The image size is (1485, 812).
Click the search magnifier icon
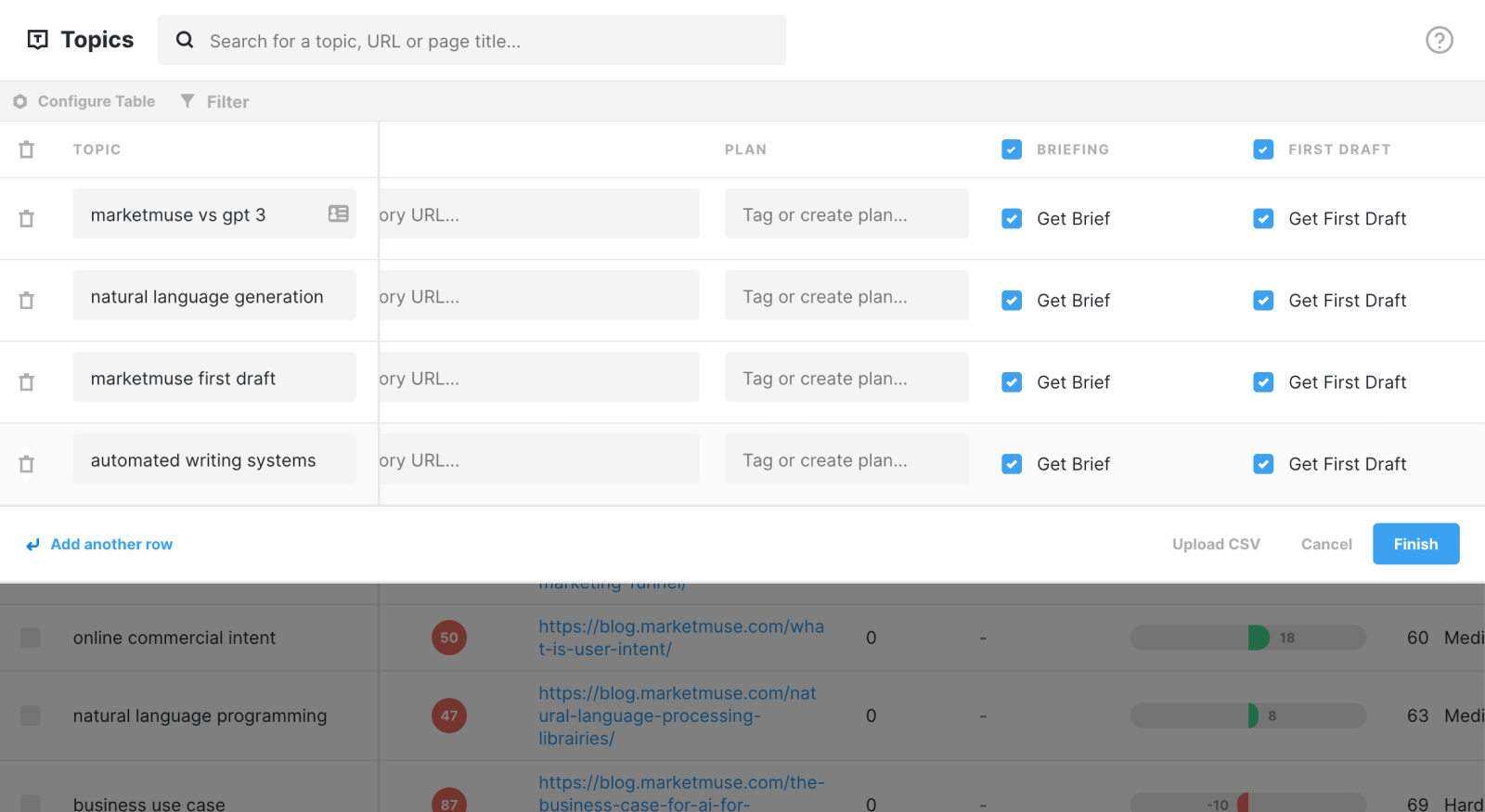click(185, 40)
